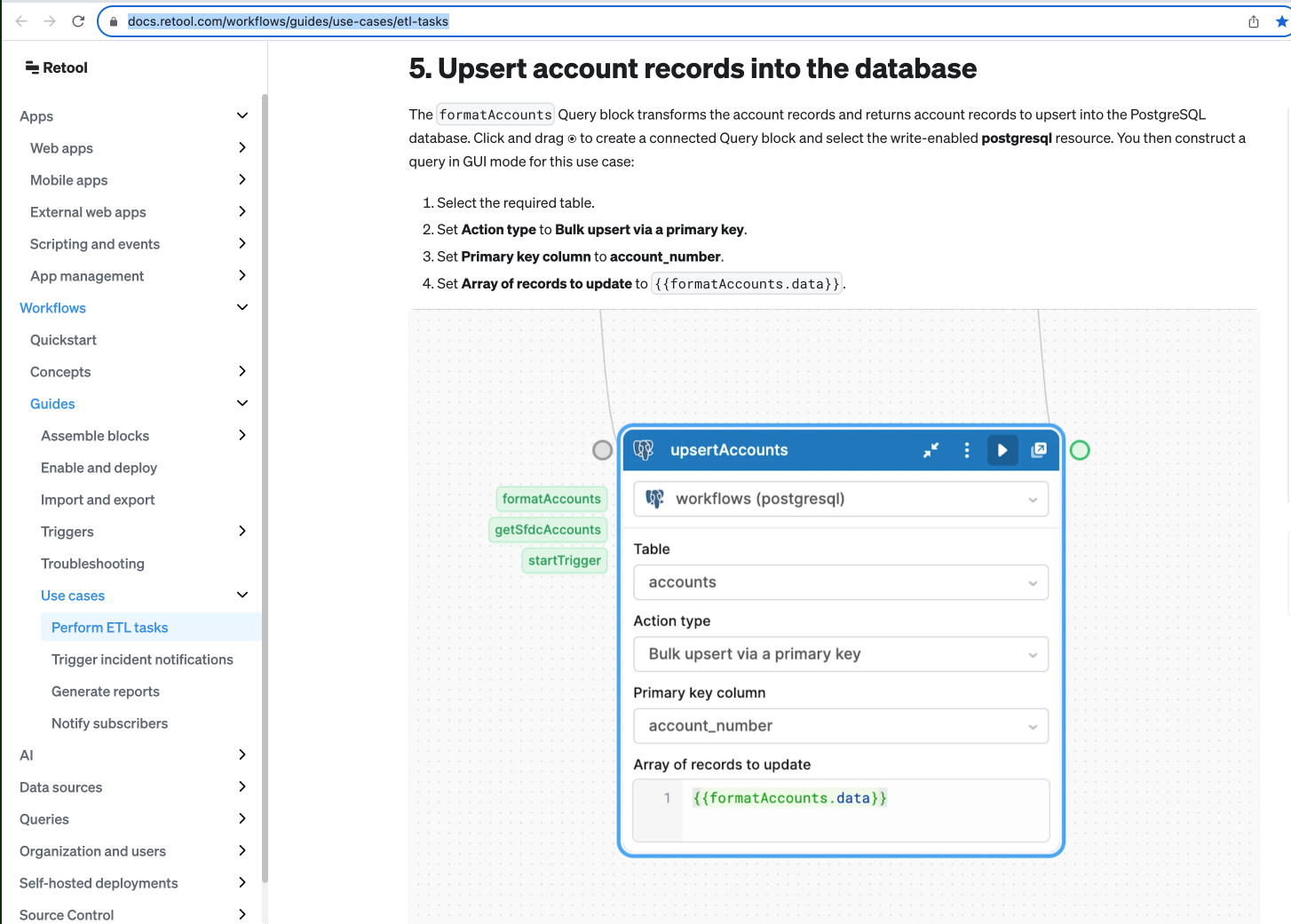Expand the Mobile apps chevron
1291x924 pixels.
coord(242,179)
